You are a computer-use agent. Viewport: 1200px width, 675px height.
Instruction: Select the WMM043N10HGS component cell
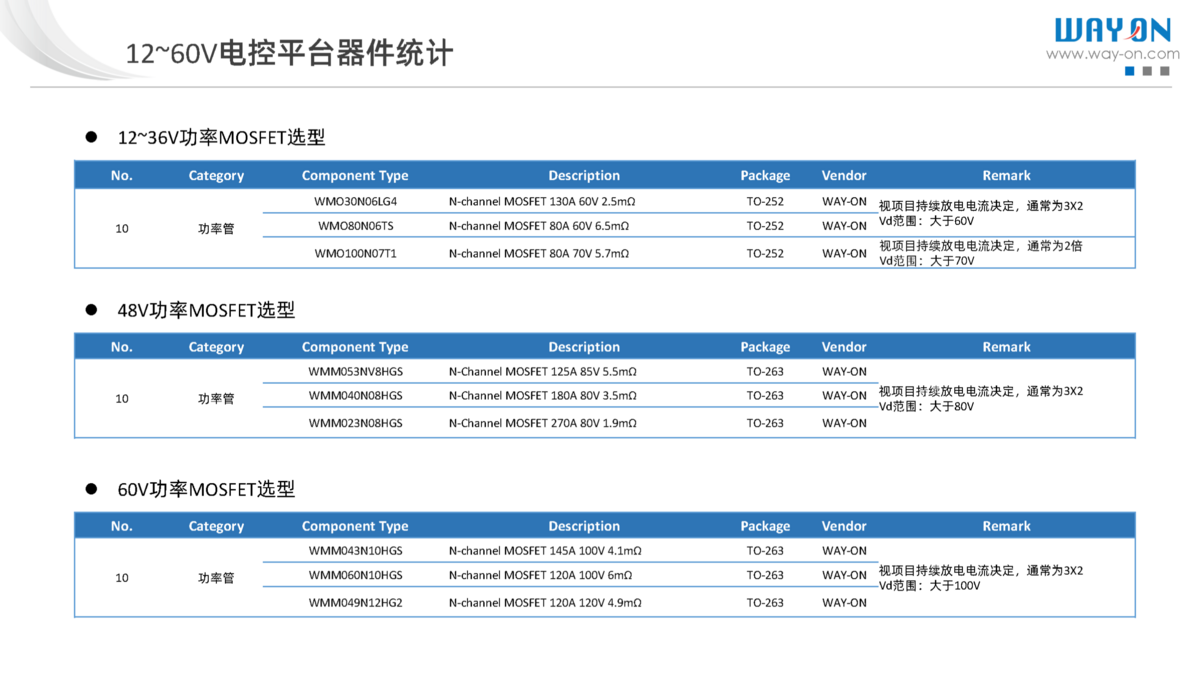pyautogui.click(x=355, y=551)
